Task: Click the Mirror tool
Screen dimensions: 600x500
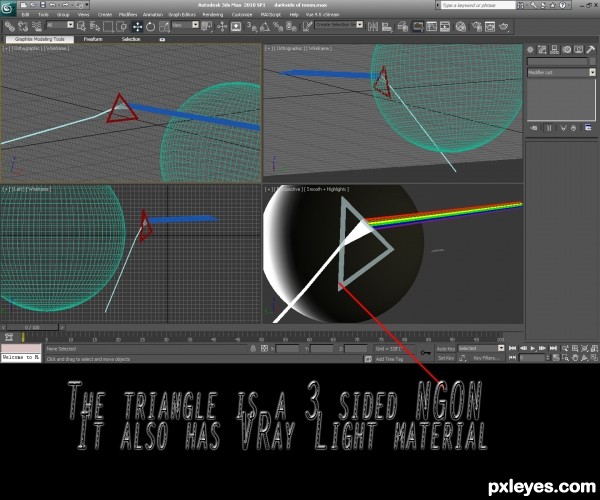Action: point(372,26)
